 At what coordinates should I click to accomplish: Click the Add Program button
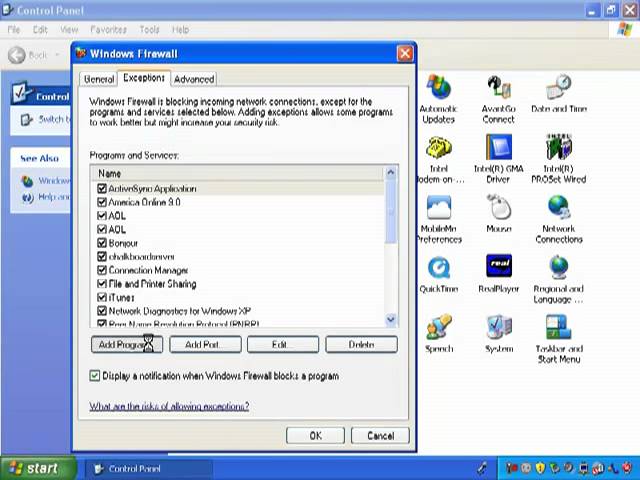127,344
